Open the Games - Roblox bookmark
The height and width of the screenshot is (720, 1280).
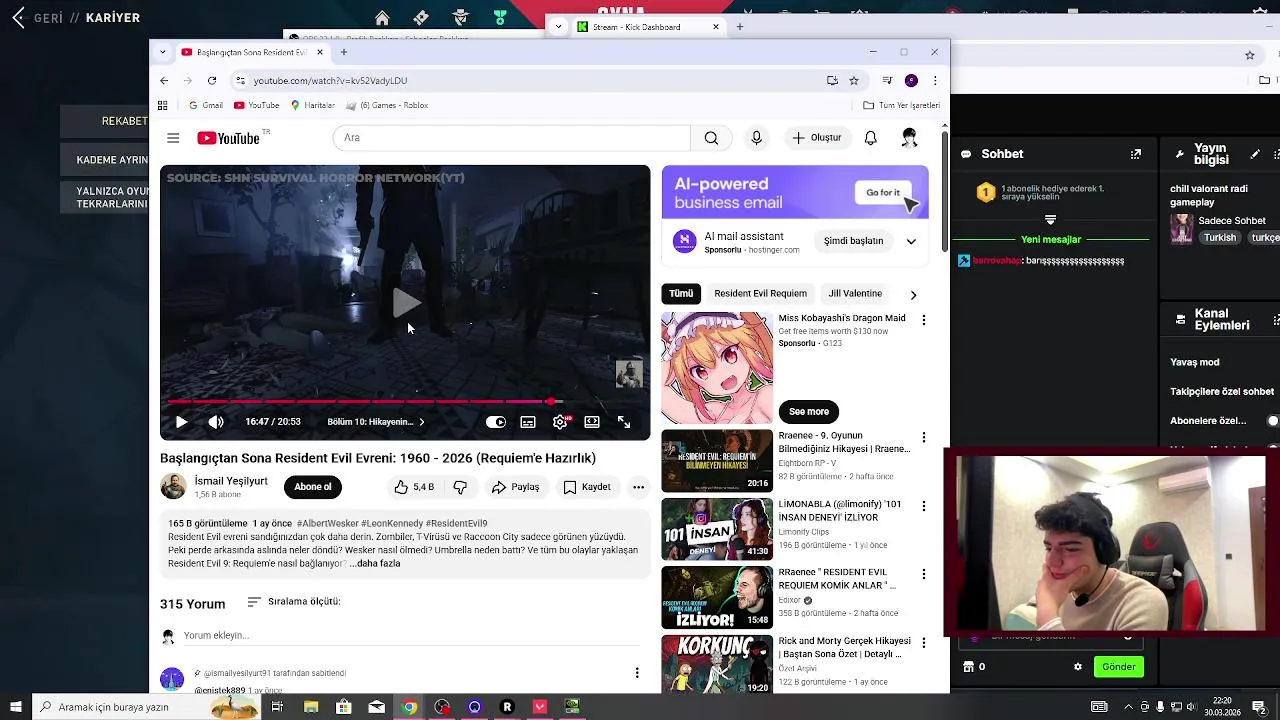pos(386,105)
